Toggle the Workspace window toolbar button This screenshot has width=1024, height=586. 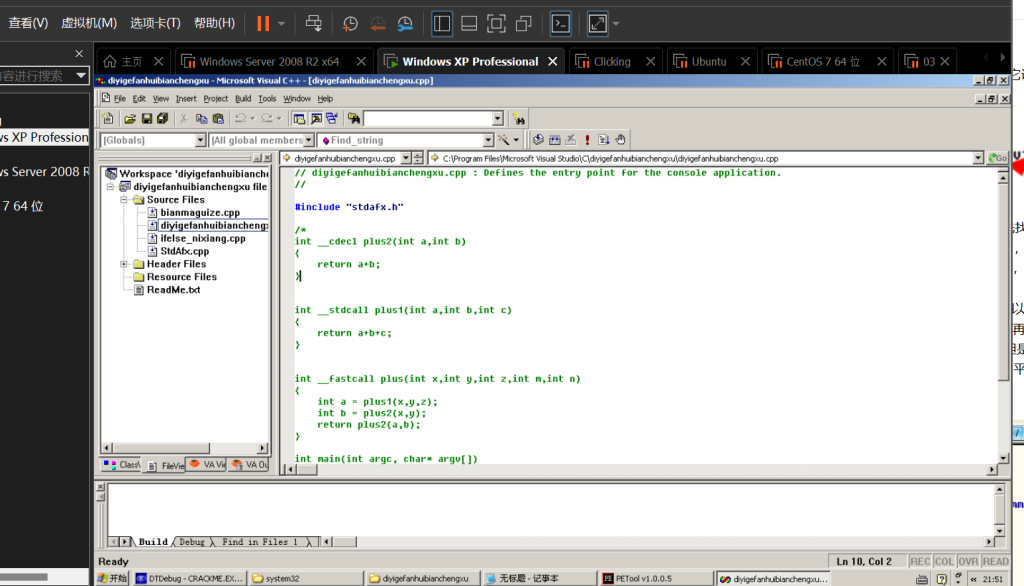click(x=300, y=119)
